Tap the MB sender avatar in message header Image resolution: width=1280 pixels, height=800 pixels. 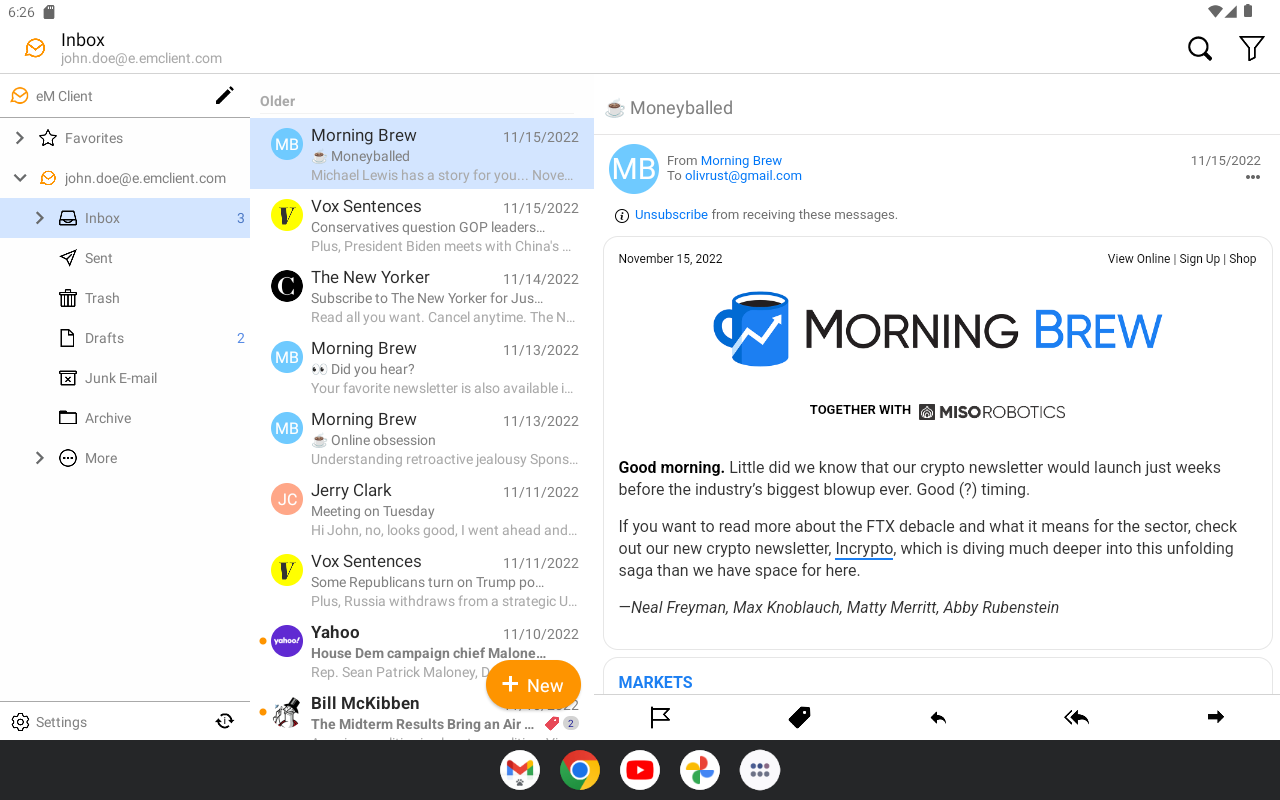pos(634,168)
